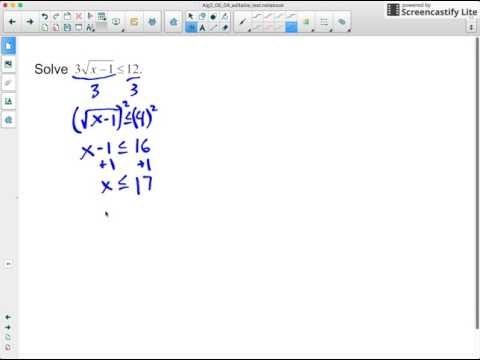Collapse the sidebar with the small arrow button

(8, 264)
